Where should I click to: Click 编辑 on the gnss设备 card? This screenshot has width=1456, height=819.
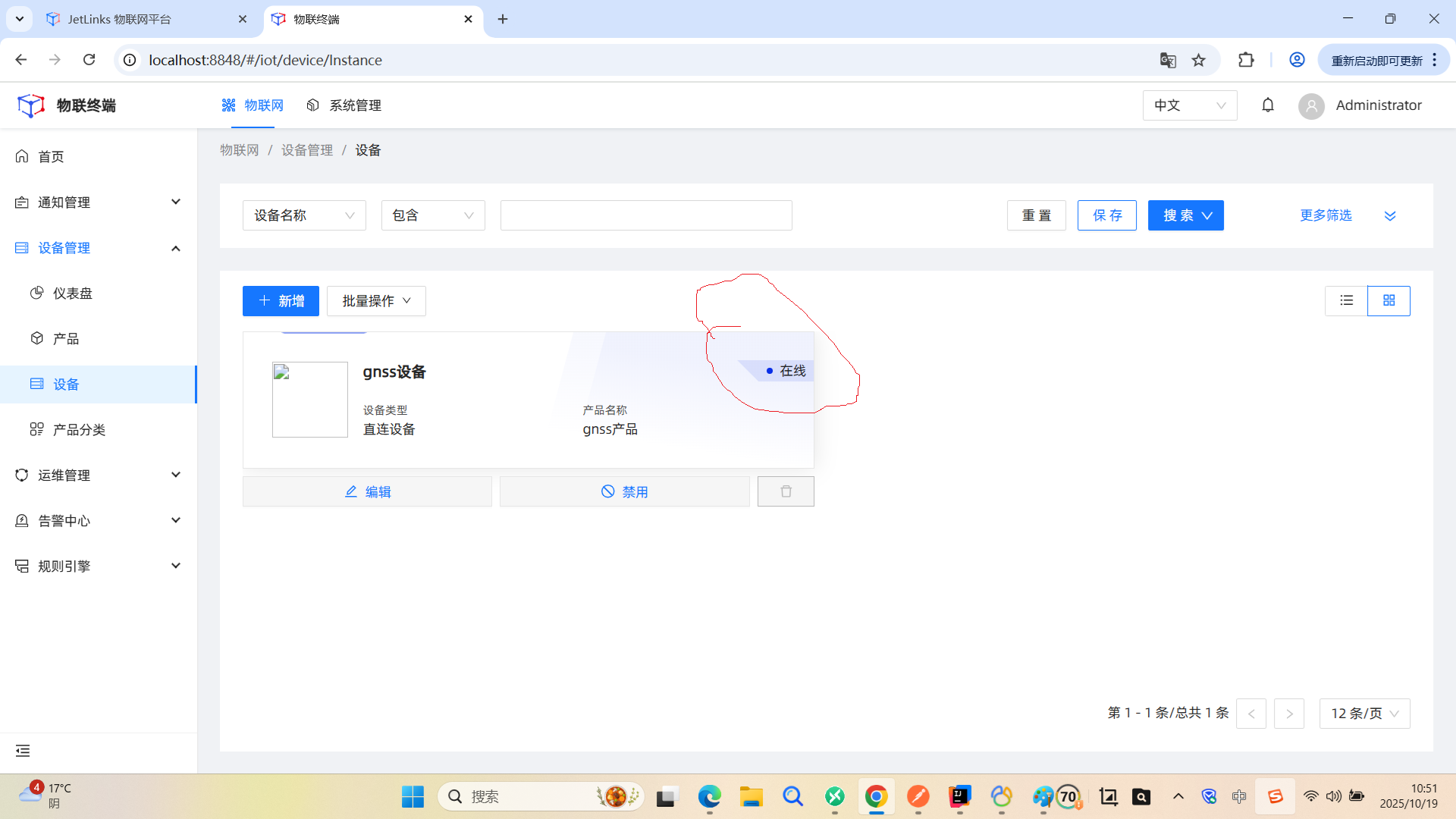[x=368, y=491]
